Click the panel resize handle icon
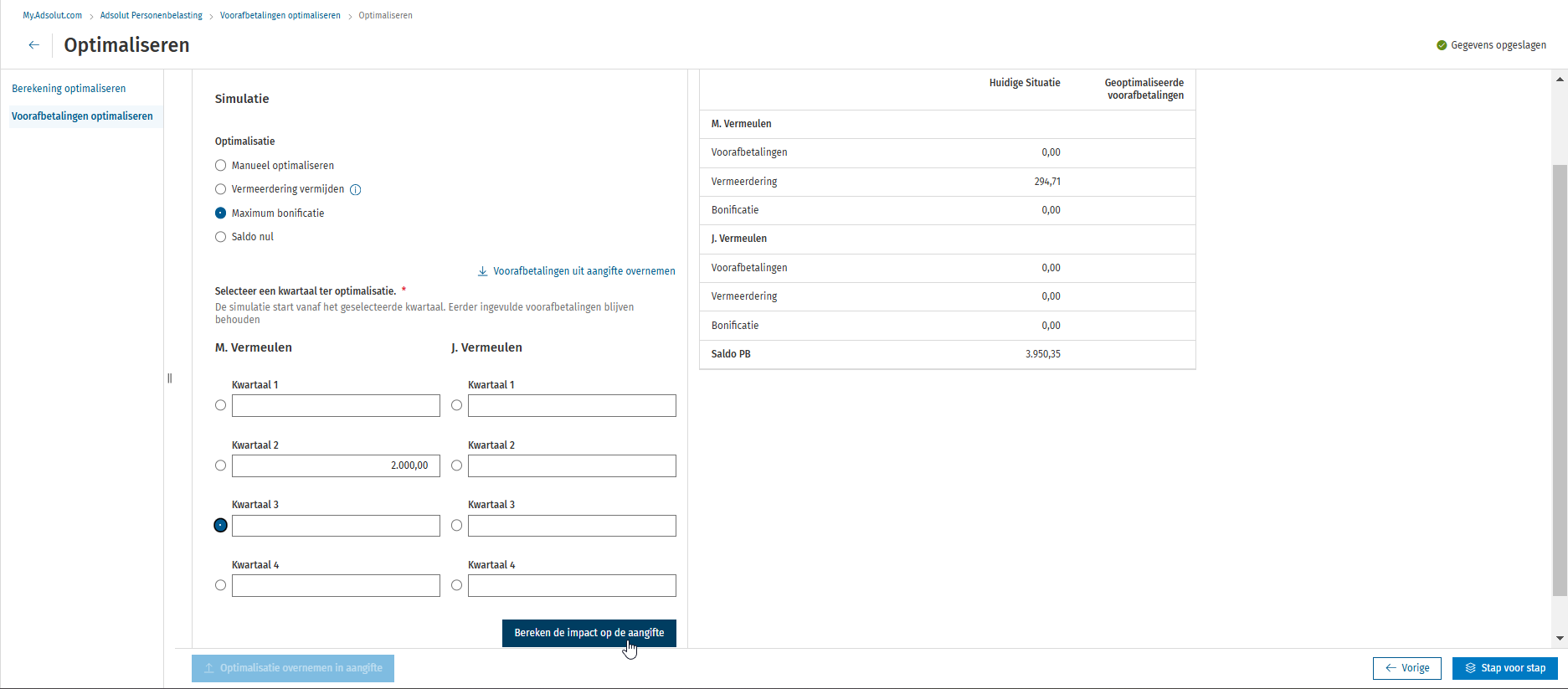Image resolution: width=1568 pixels, height=689 pixels. pos(170,378)
